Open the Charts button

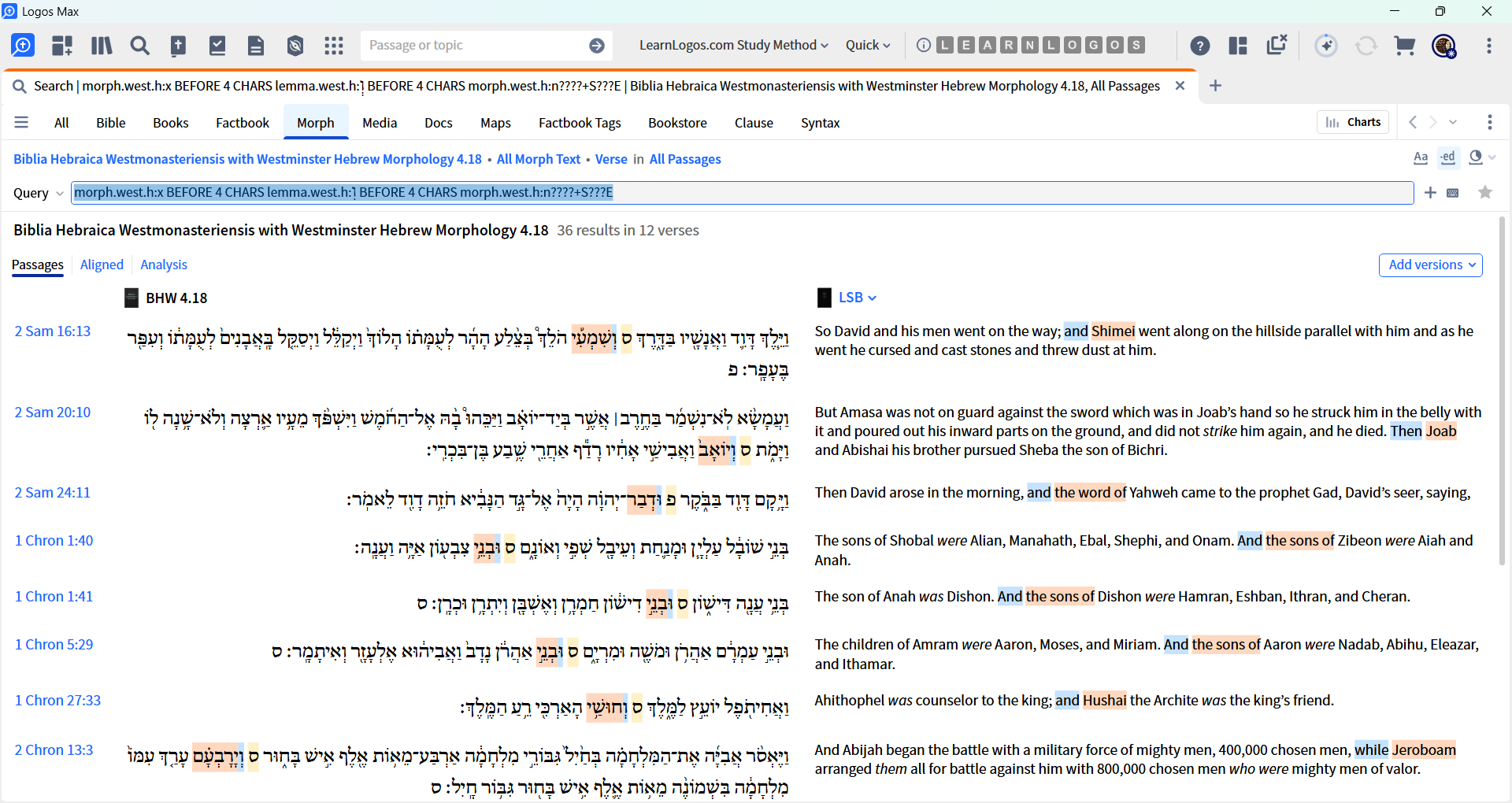[x=1353, y=122]
